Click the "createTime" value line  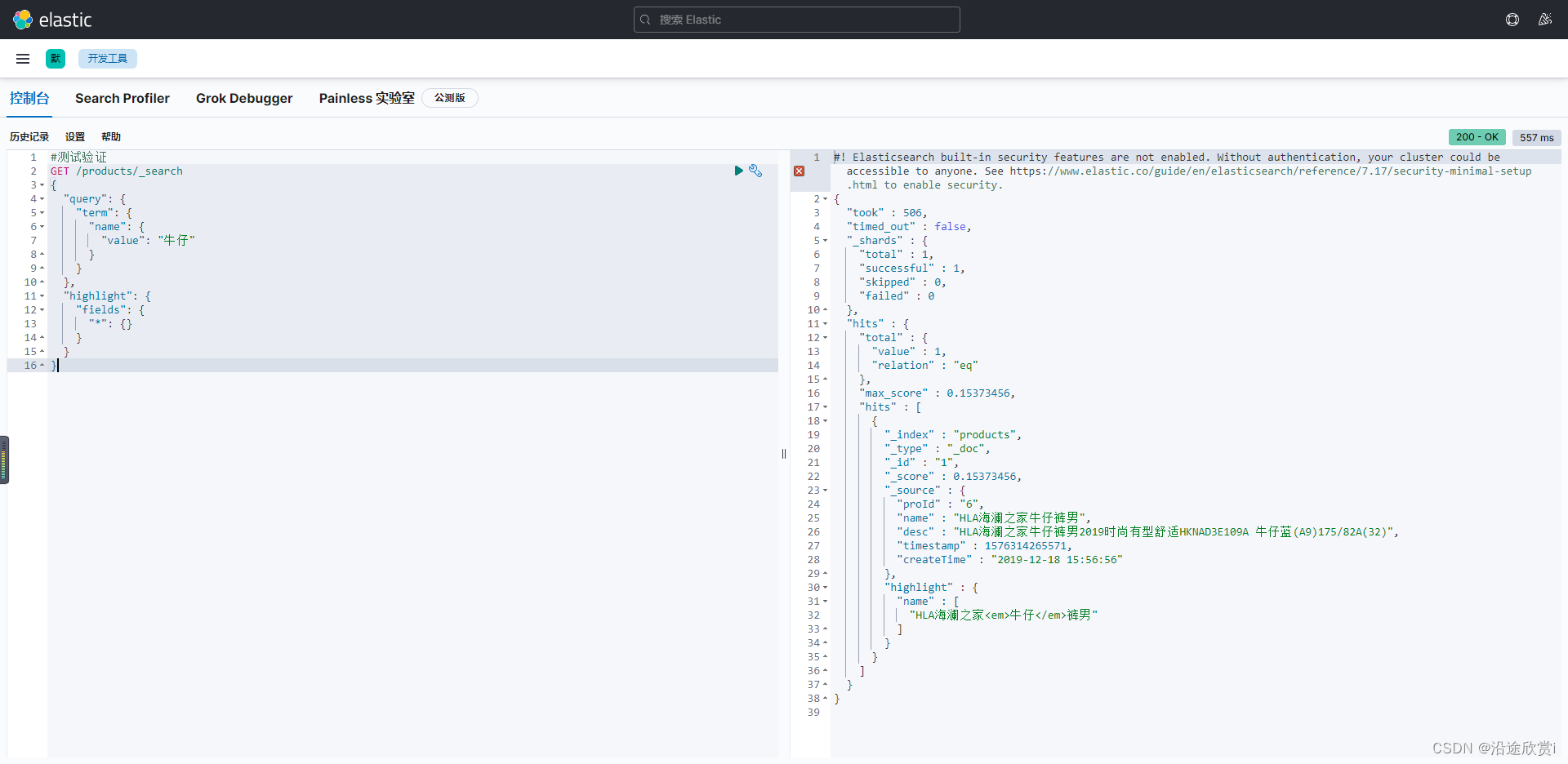pos(1010,560)
